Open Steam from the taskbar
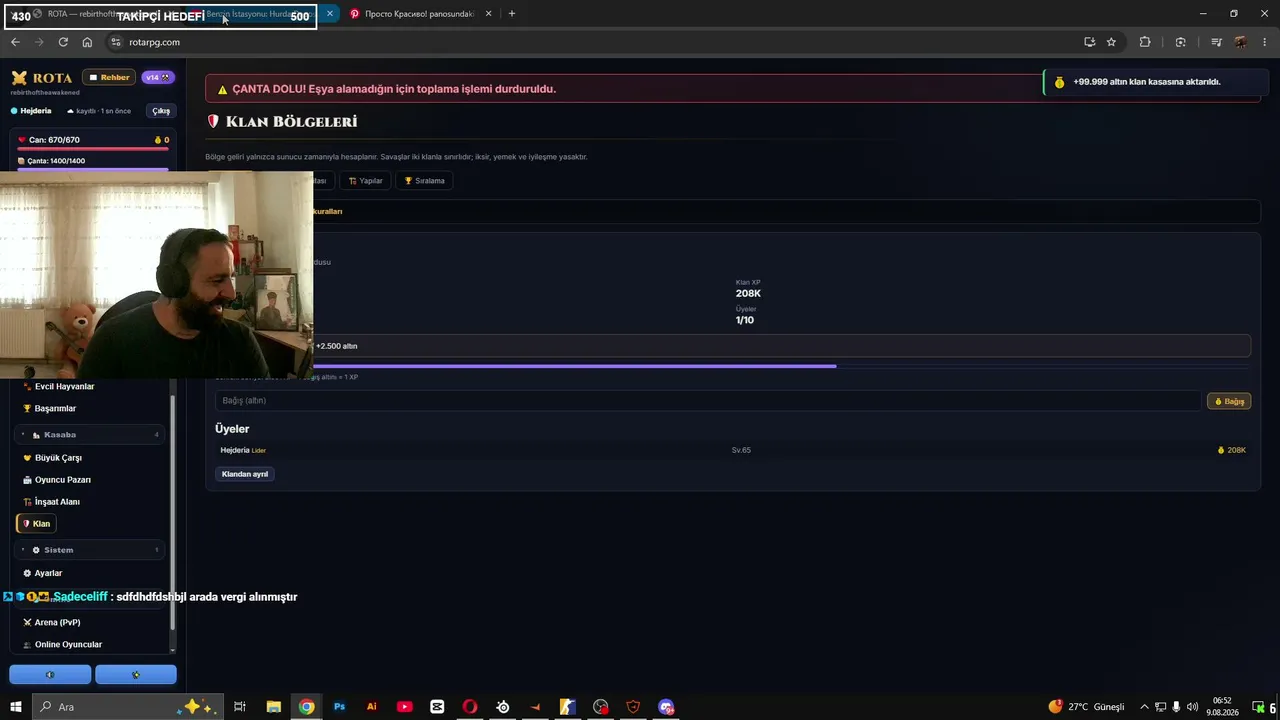Screen dimensions: 1280x720 [x=503, y=707]
